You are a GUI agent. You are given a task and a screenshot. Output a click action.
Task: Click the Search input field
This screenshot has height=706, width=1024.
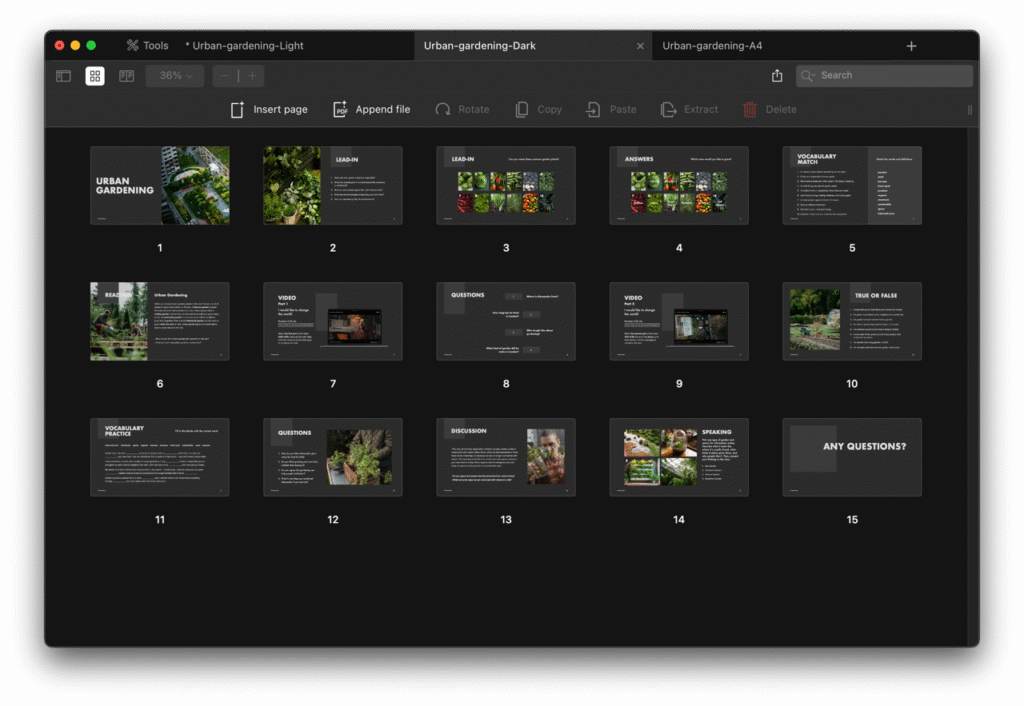[x=890, y=76]
